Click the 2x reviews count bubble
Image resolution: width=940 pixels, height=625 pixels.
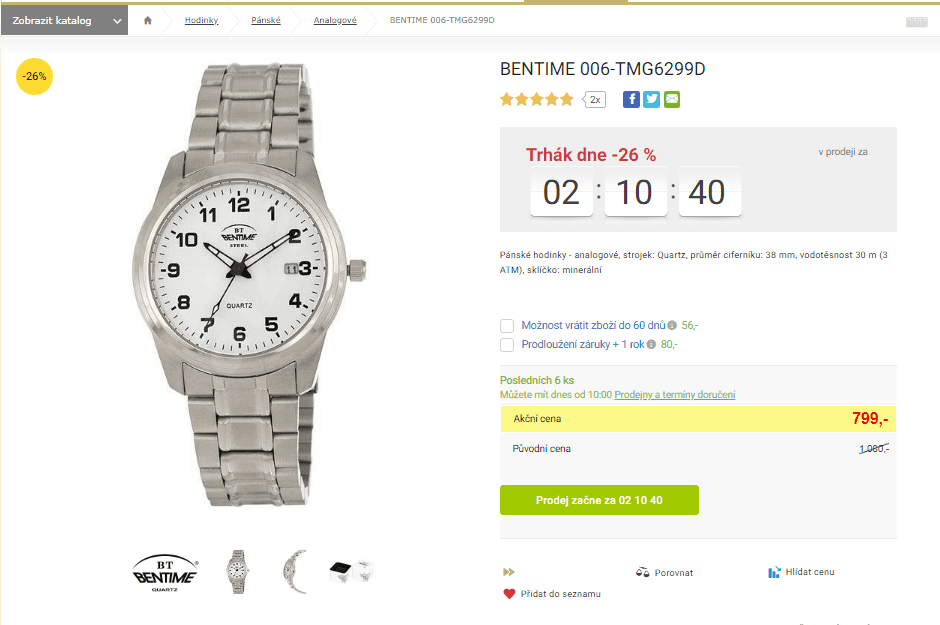pyautogui.click(x=593, y=99)
